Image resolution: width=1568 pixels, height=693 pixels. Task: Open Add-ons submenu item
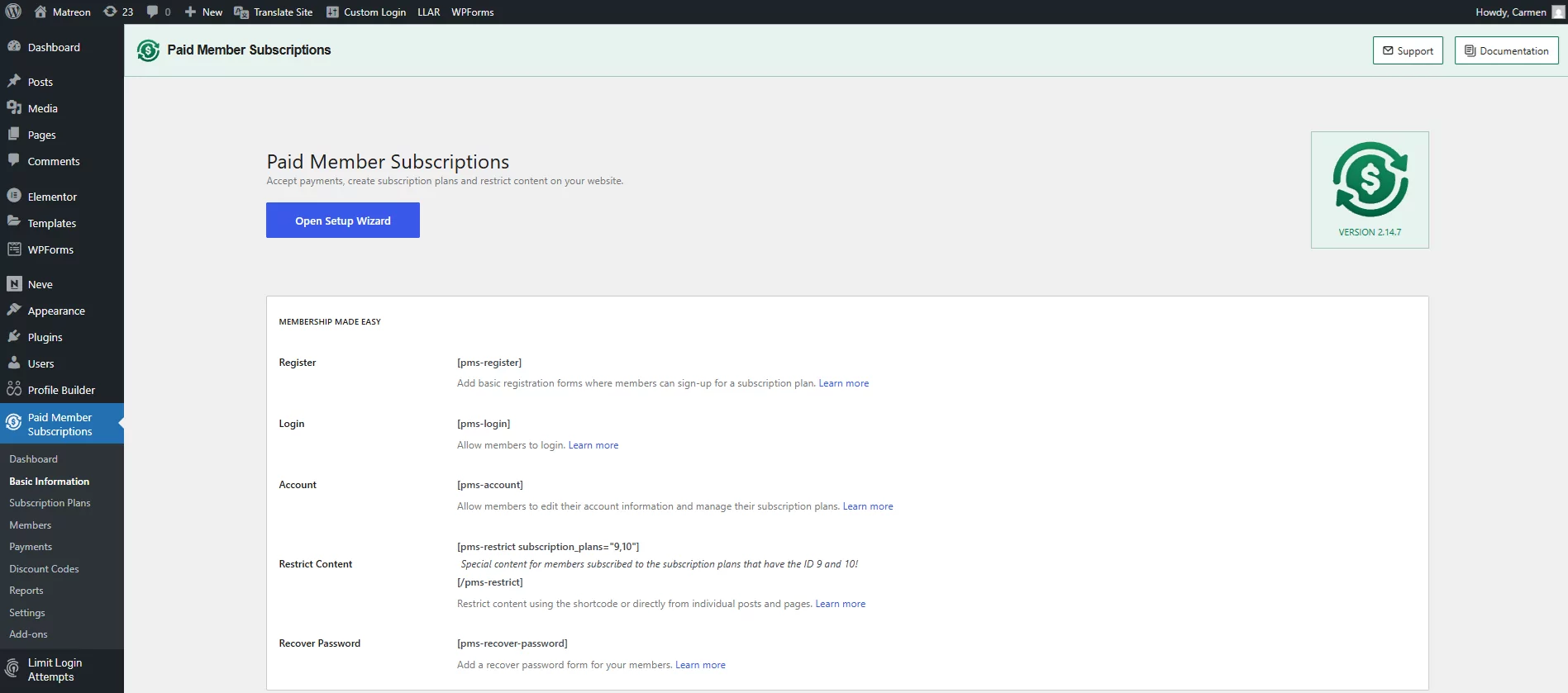[x=28, y=634]
